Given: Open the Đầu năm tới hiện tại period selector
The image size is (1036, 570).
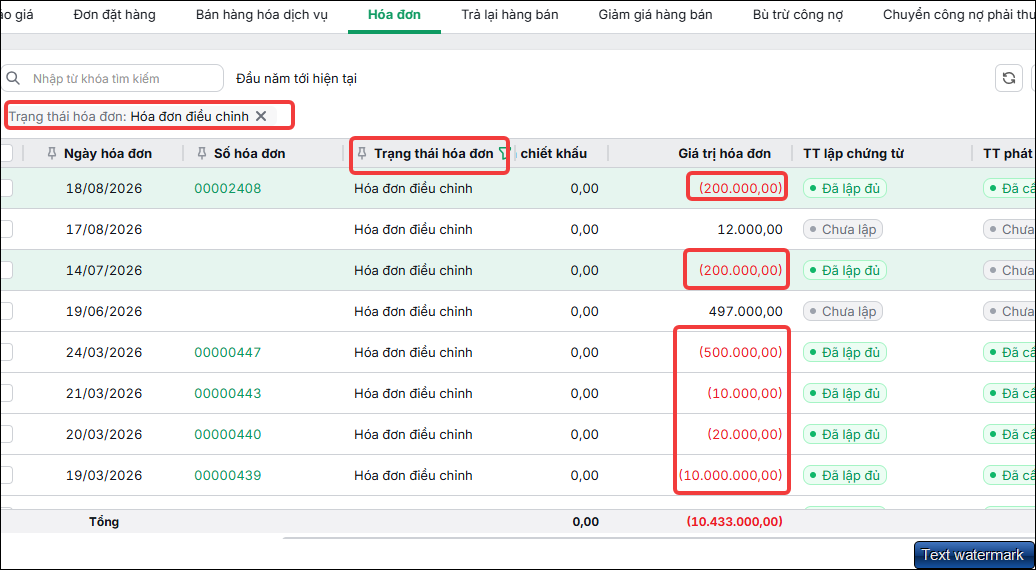Looking at the screenshot, I should [296, 79].
